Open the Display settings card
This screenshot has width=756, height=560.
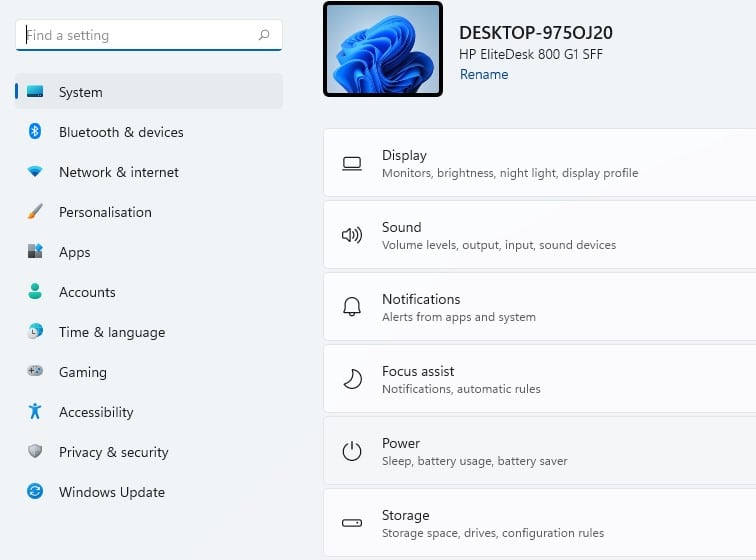pyautogui.click(x=540, y=163)
